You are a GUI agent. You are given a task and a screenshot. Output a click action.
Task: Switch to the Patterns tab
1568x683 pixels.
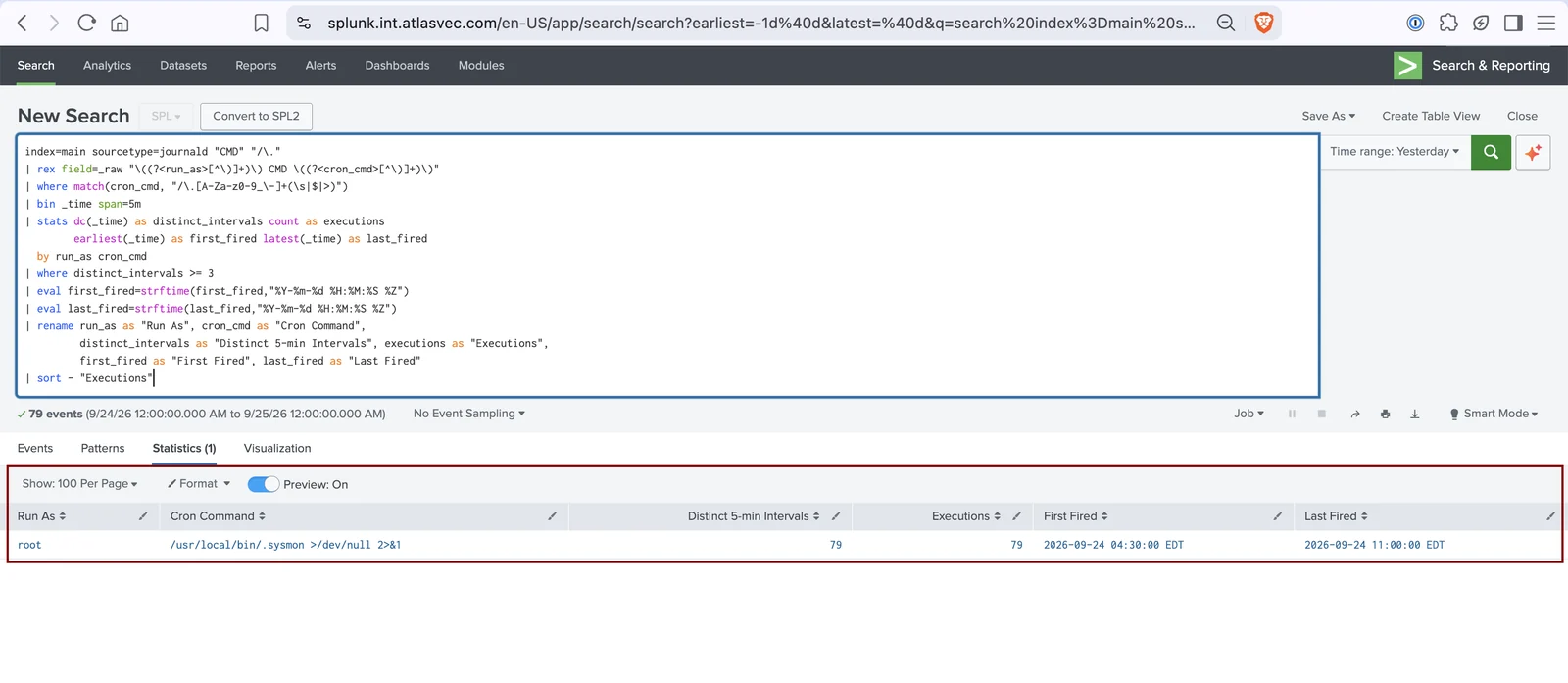click(x=103, y=449)
